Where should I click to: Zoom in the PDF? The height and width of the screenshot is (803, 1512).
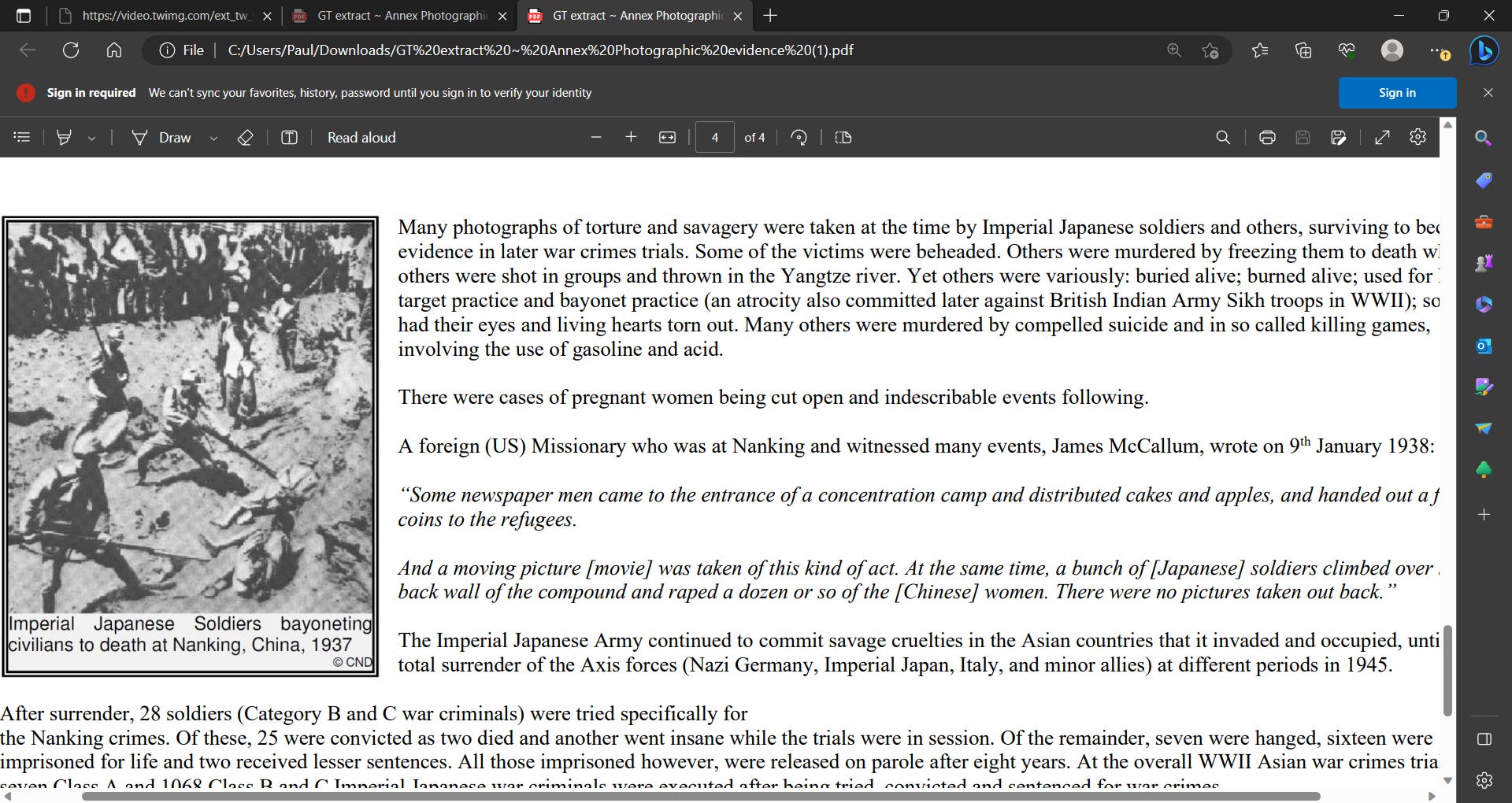coord(631,138)
